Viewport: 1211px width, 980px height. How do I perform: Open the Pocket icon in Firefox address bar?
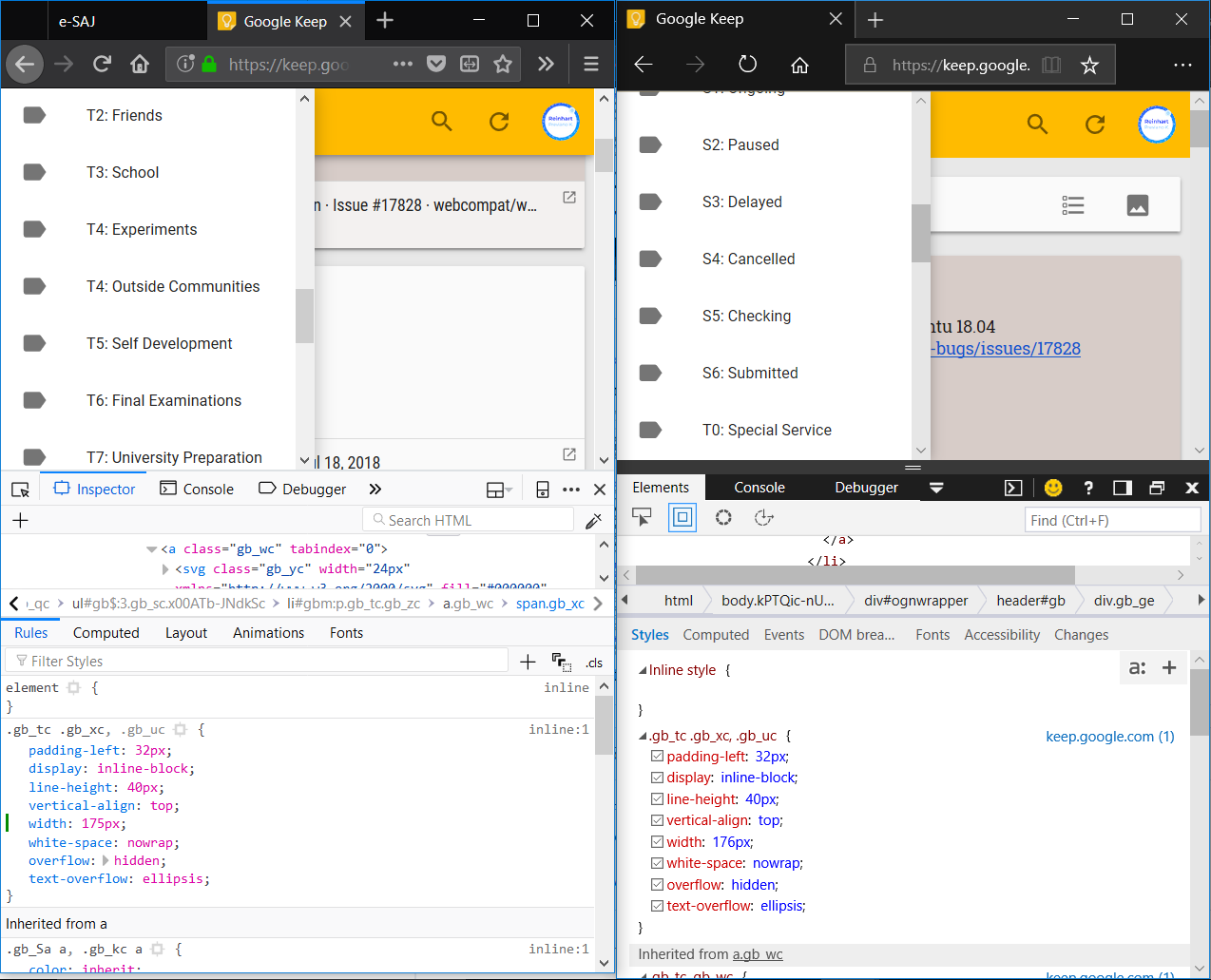(436, 65)
